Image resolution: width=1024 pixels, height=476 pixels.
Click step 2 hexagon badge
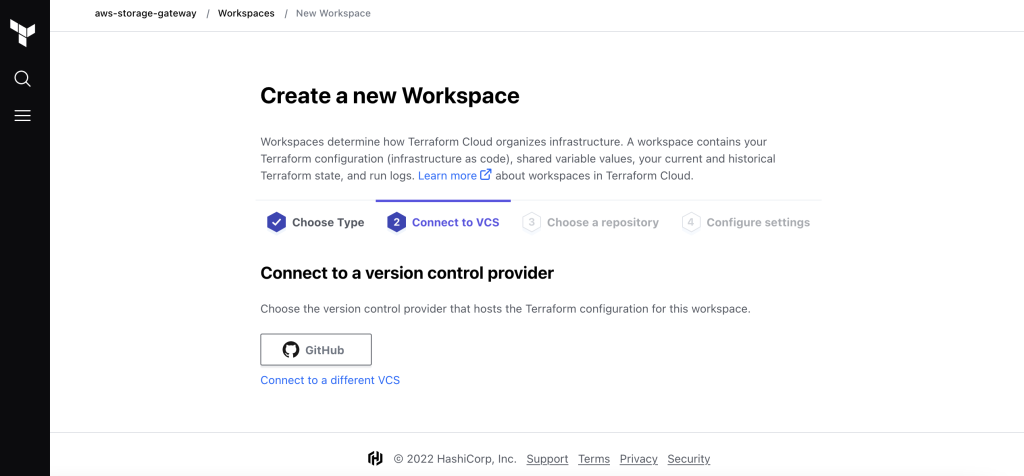click(x=396, y=222)
